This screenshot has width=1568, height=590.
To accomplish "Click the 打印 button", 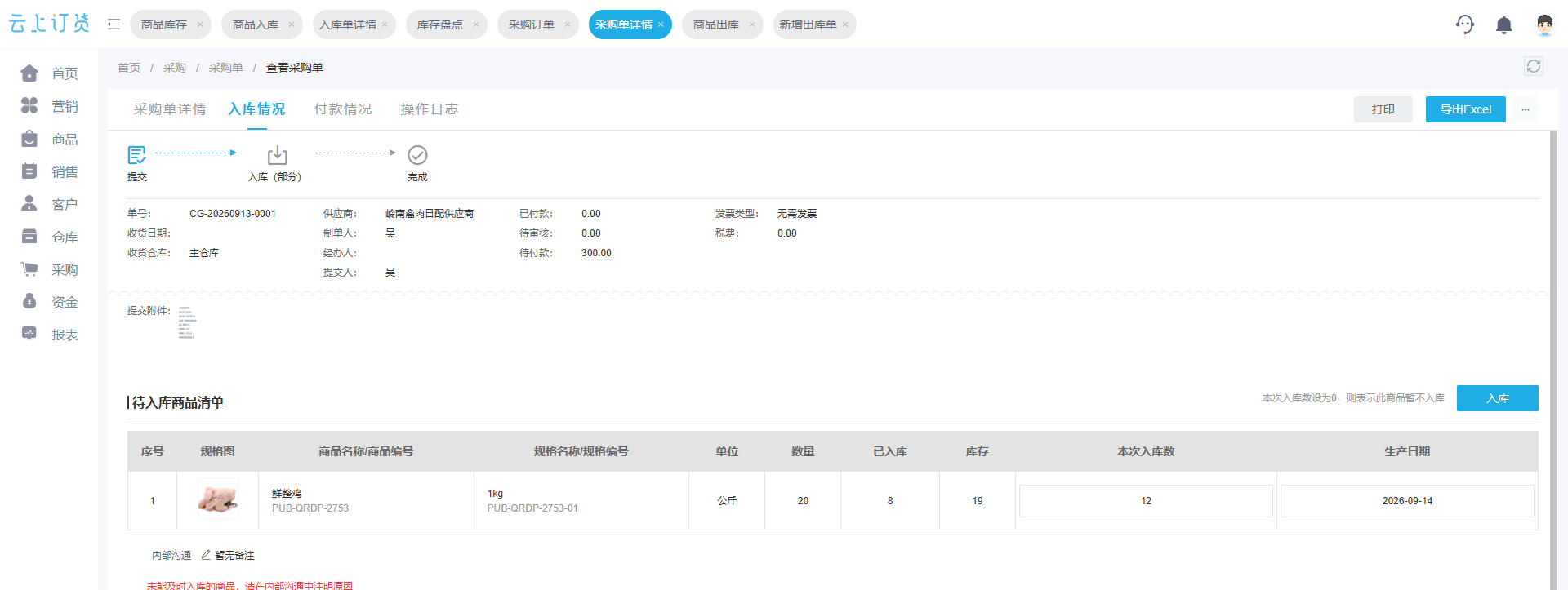I will click(x=1383, y=109).
